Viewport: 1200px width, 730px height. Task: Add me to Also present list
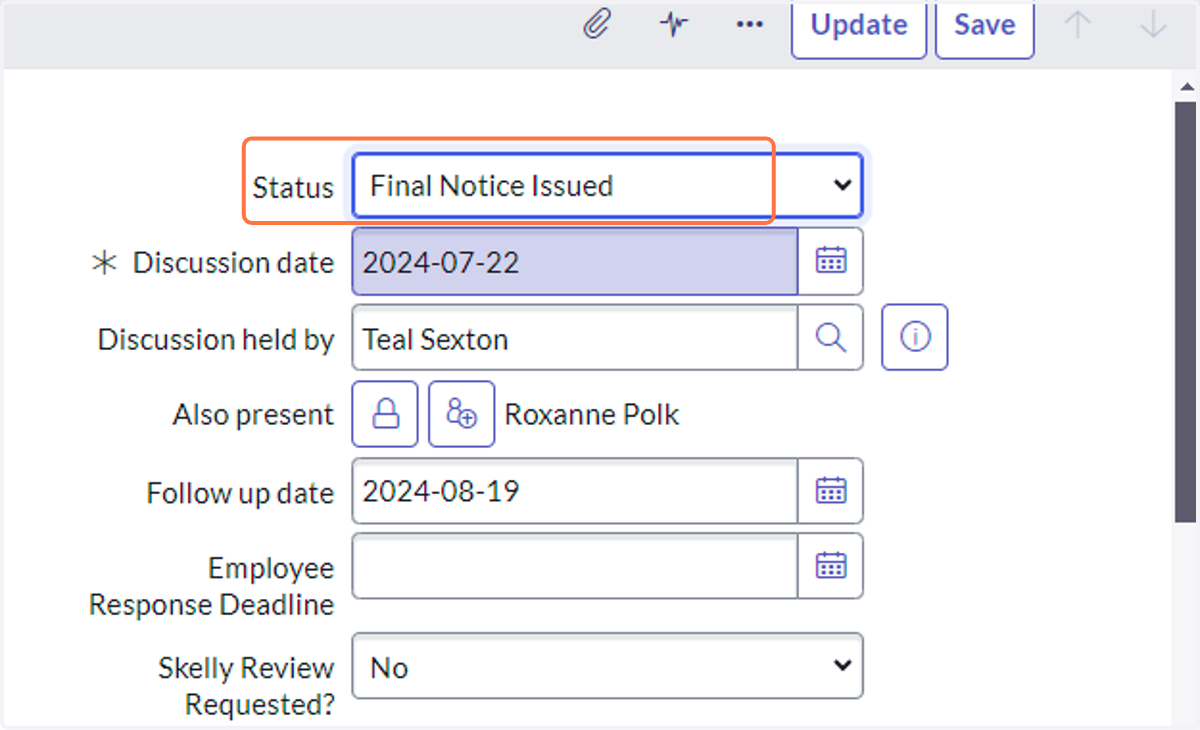click(462, 414)
